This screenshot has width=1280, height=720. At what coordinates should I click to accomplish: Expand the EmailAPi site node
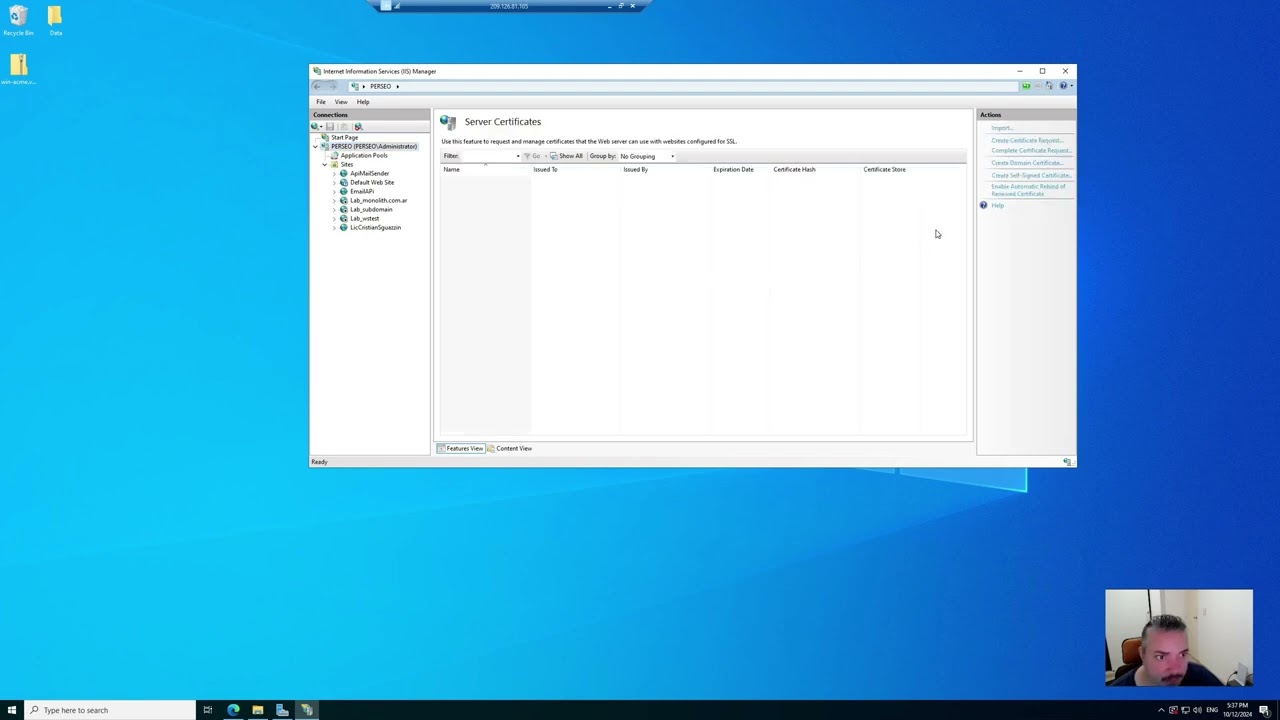[334, 191]
